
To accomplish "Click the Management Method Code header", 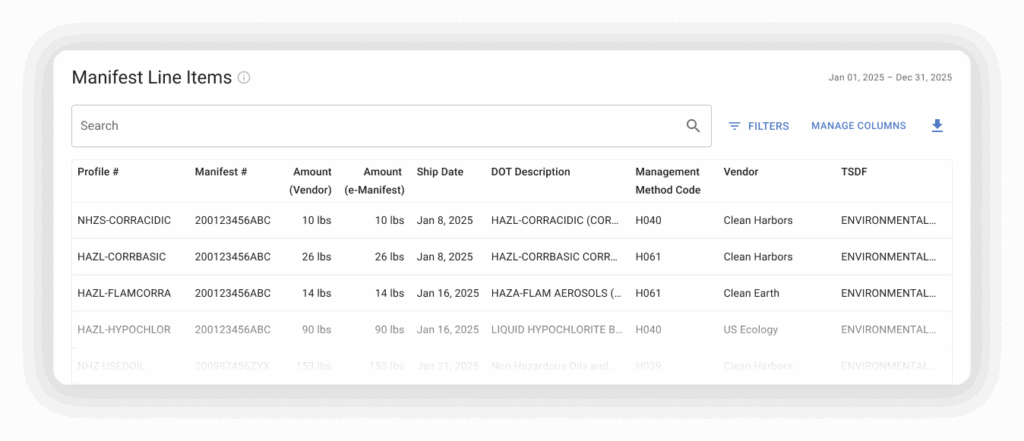I will point(668,180).
